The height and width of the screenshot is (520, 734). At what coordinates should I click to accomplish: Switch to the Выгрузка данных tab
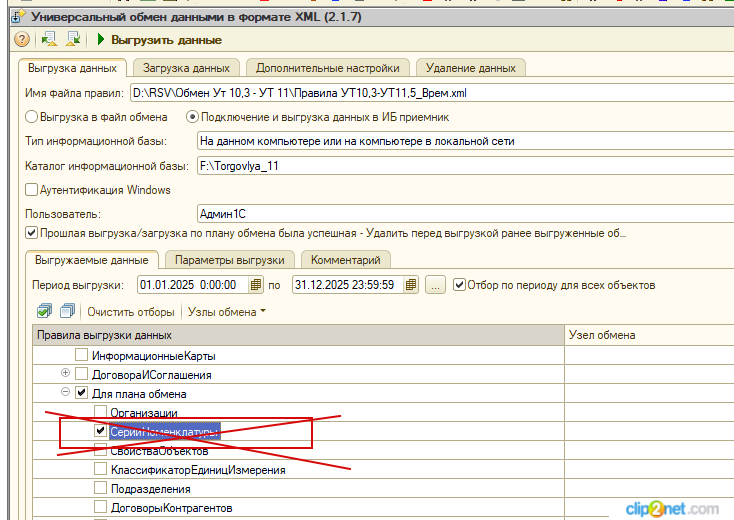[x=72, y=68]
